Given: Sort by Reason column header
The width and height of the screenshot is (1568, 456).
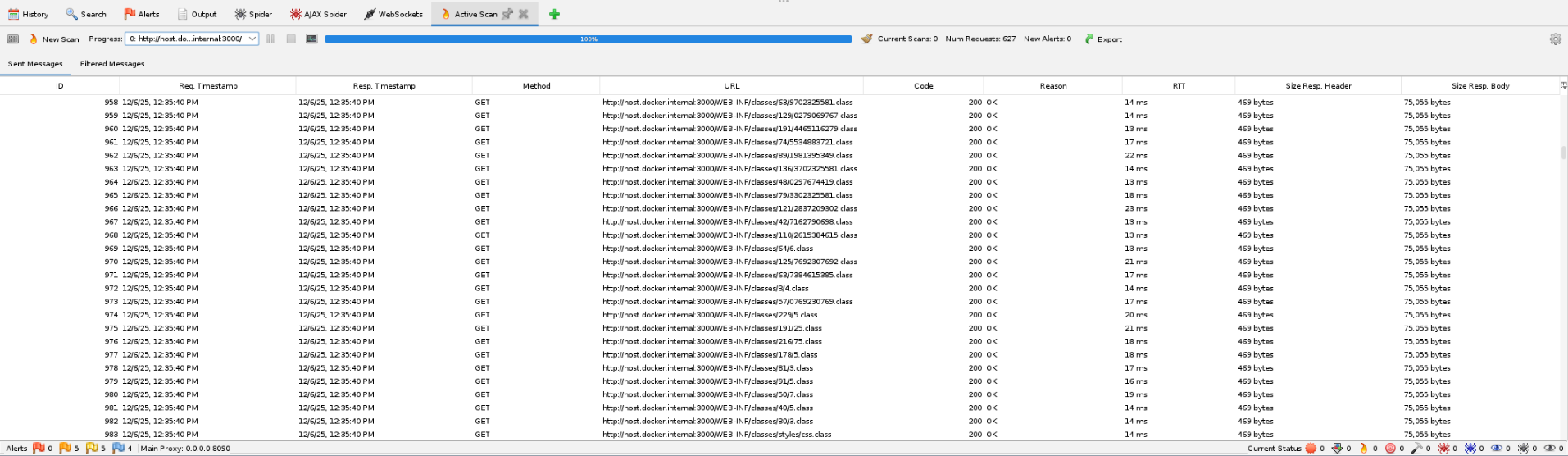Looking at the screenshot, I should pos(1053,86).
